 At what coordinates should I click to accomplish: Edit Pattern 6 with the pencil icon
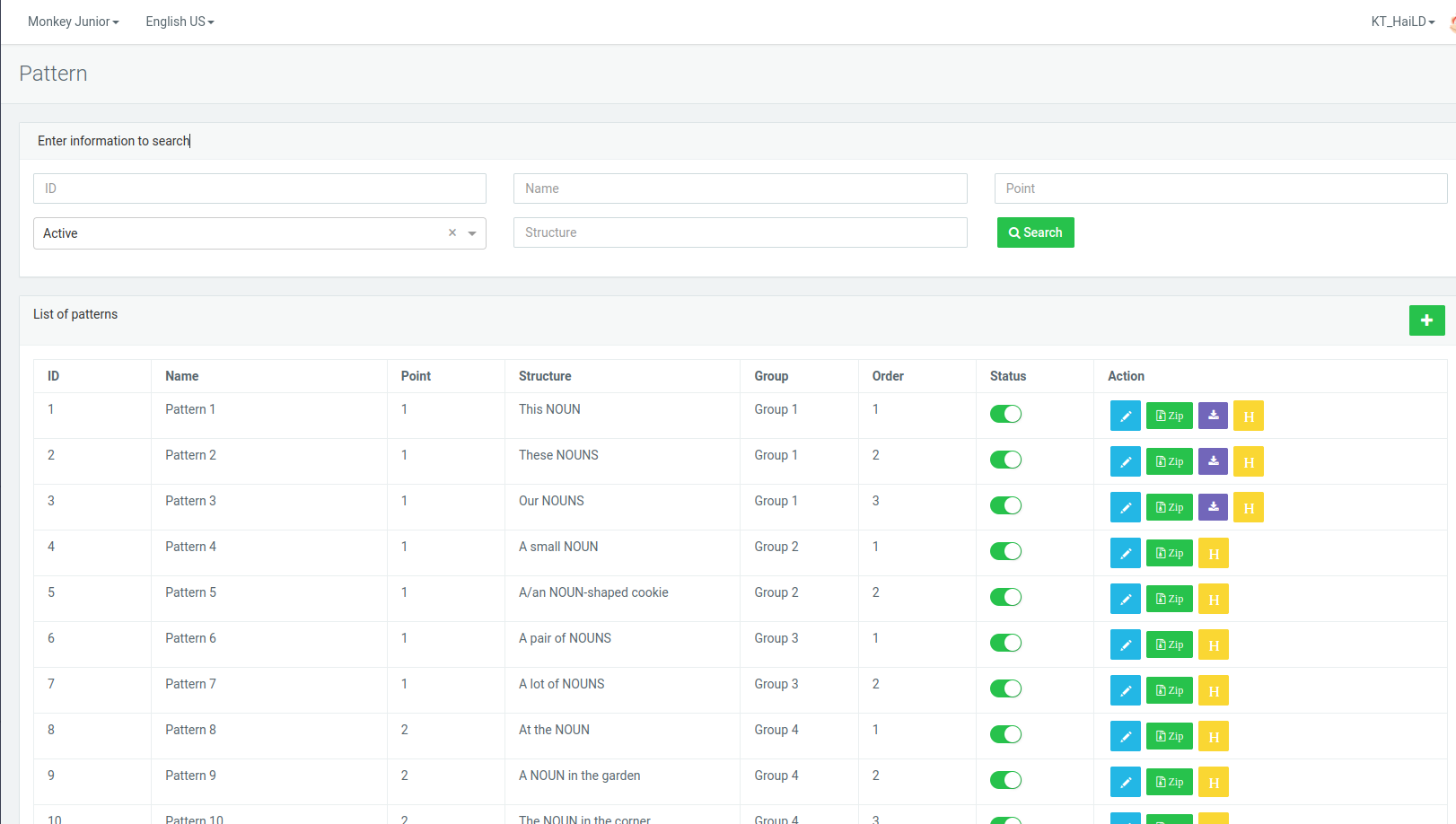(x=1125, y=644)
